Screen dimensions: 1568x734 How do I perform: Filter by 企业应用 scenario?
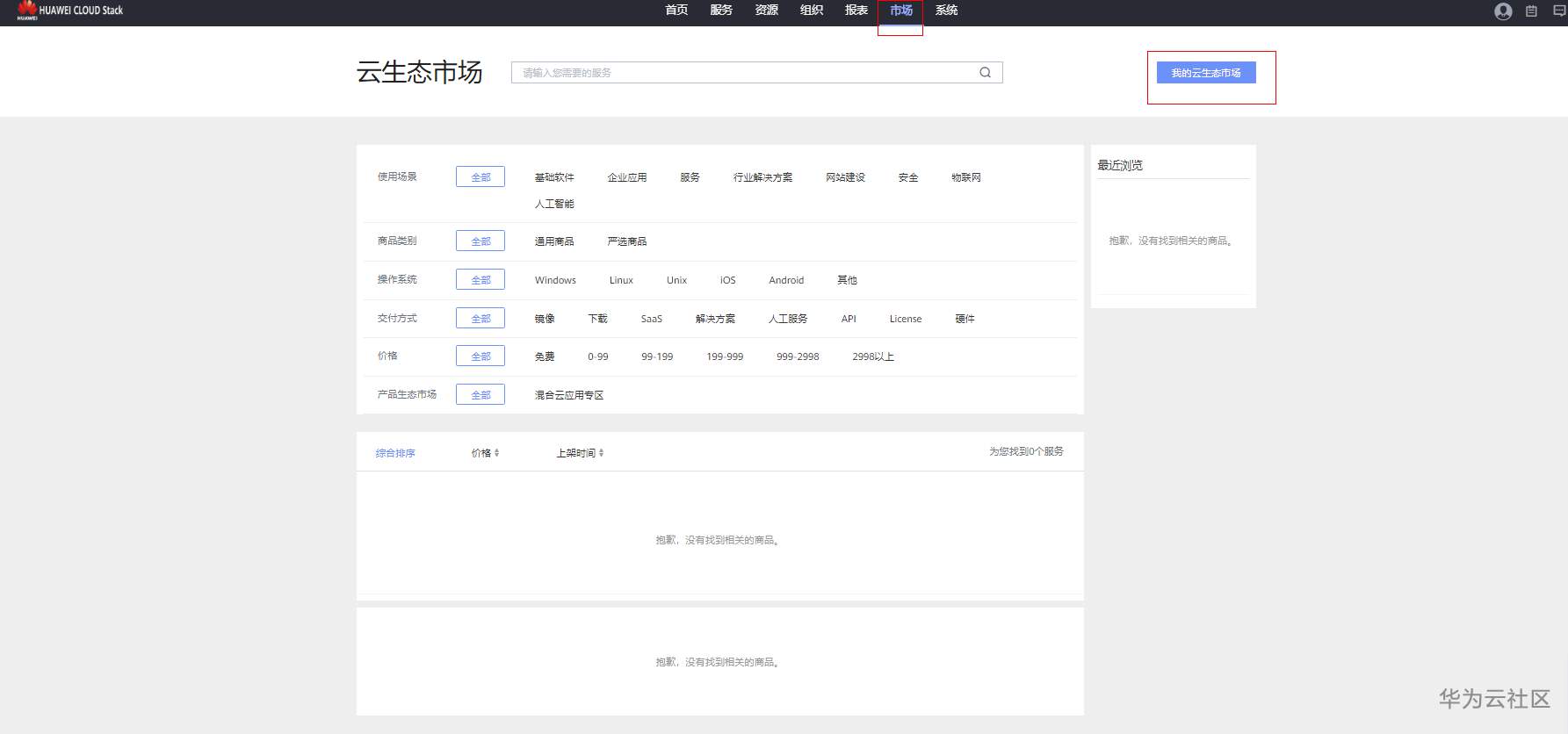click(627, 177)
